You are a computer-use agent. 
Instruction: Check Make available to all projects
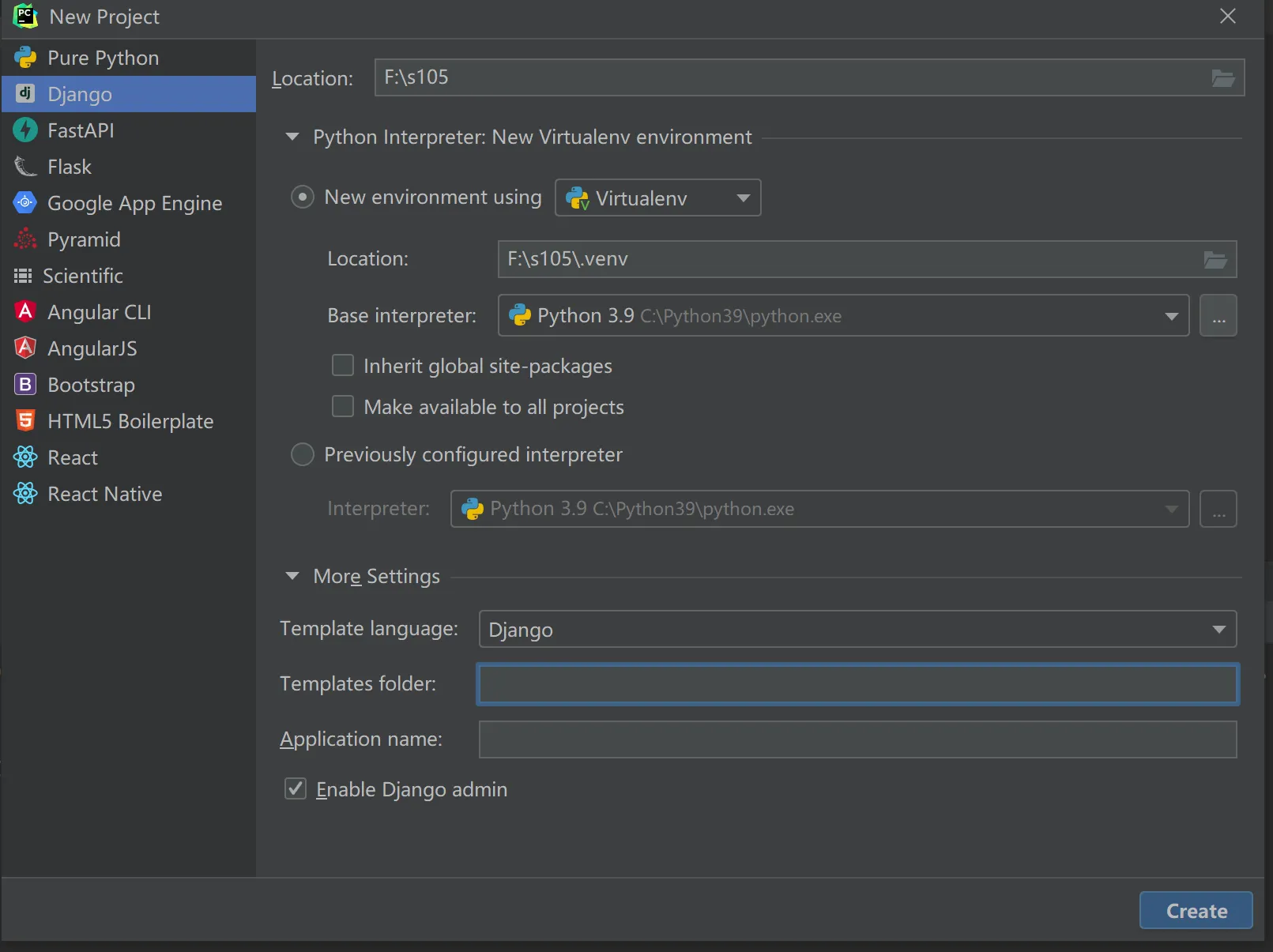click(x=343, y=407)
